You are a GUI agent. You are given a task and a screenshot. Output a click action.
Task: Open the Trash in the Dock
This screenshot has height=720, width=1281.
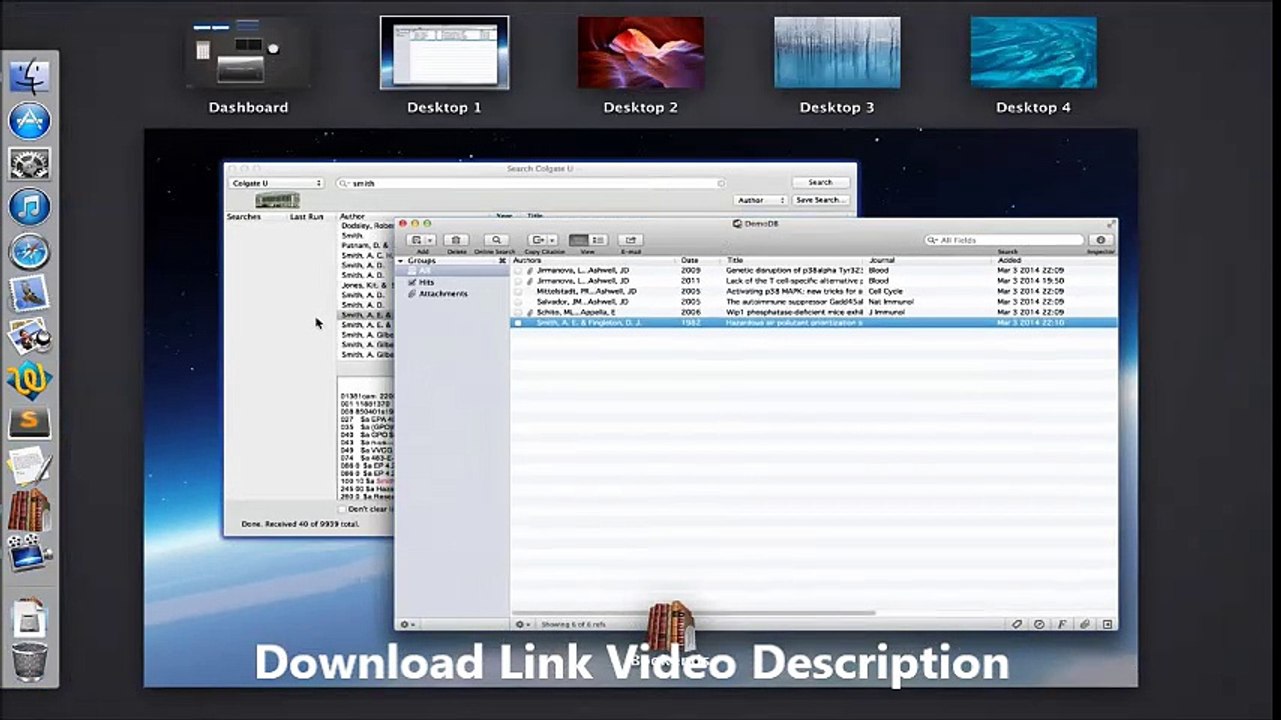click(29, 661)
